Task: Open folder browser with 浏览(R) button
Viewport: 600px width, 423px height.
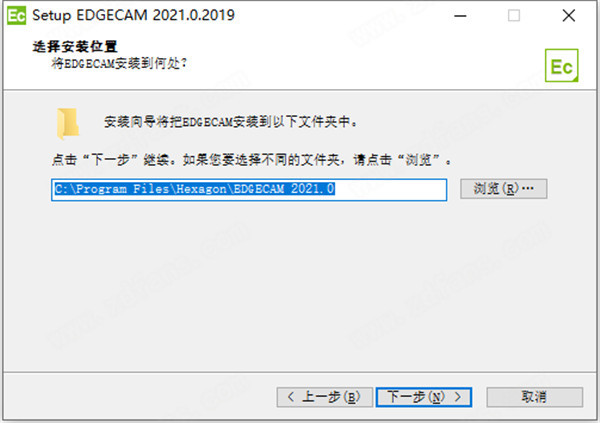Action: pyautogui.click(x=504, y=189)
